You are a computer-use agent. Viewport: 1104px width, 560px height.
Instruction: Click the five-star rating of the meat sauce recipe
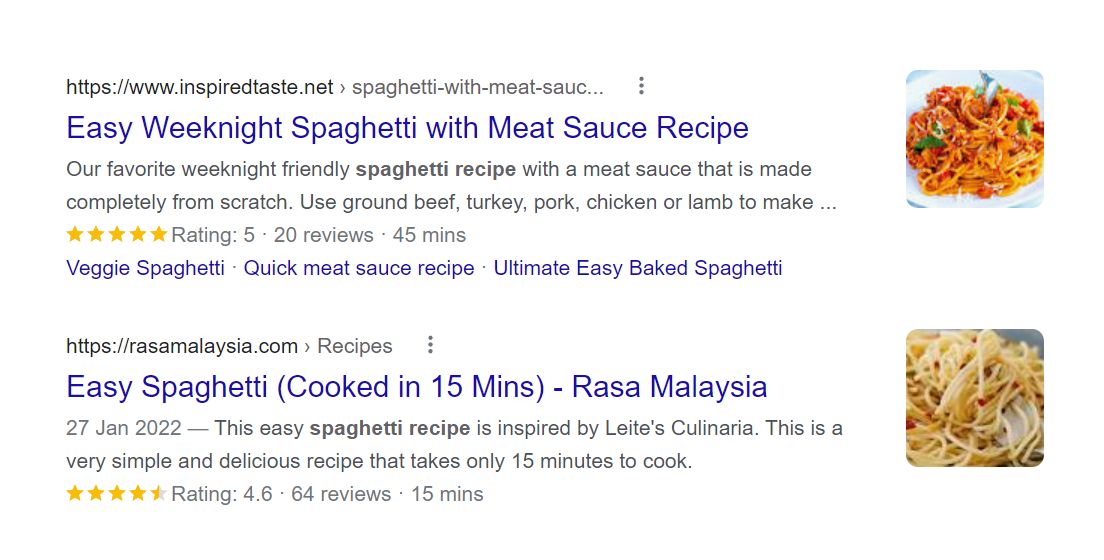click(117, 235)
